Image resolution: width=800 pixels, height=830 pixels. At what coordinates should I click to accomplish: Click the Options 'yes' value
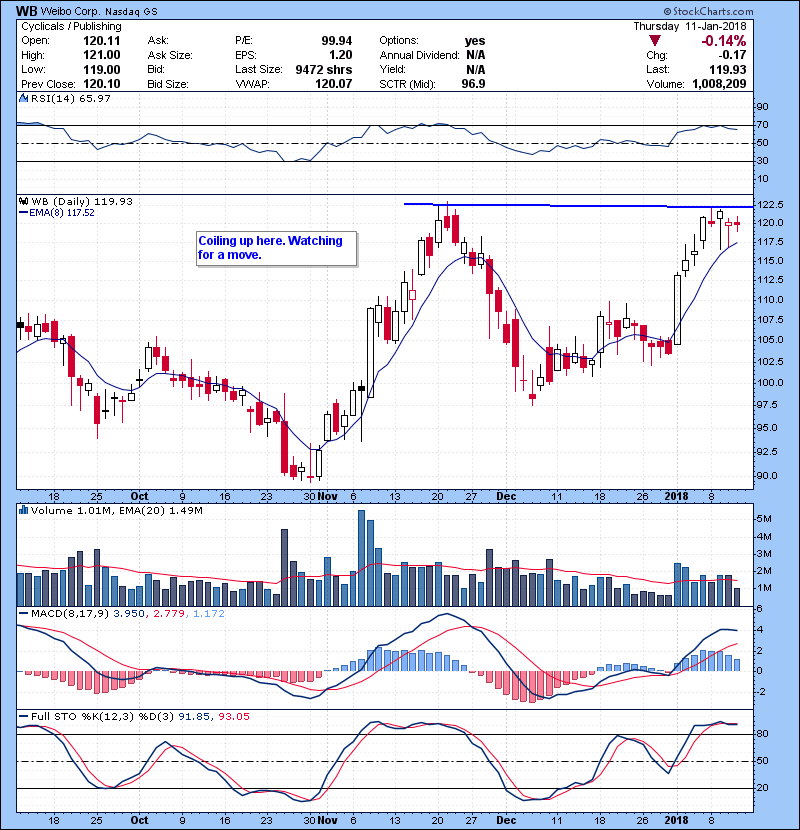(475, 41)
